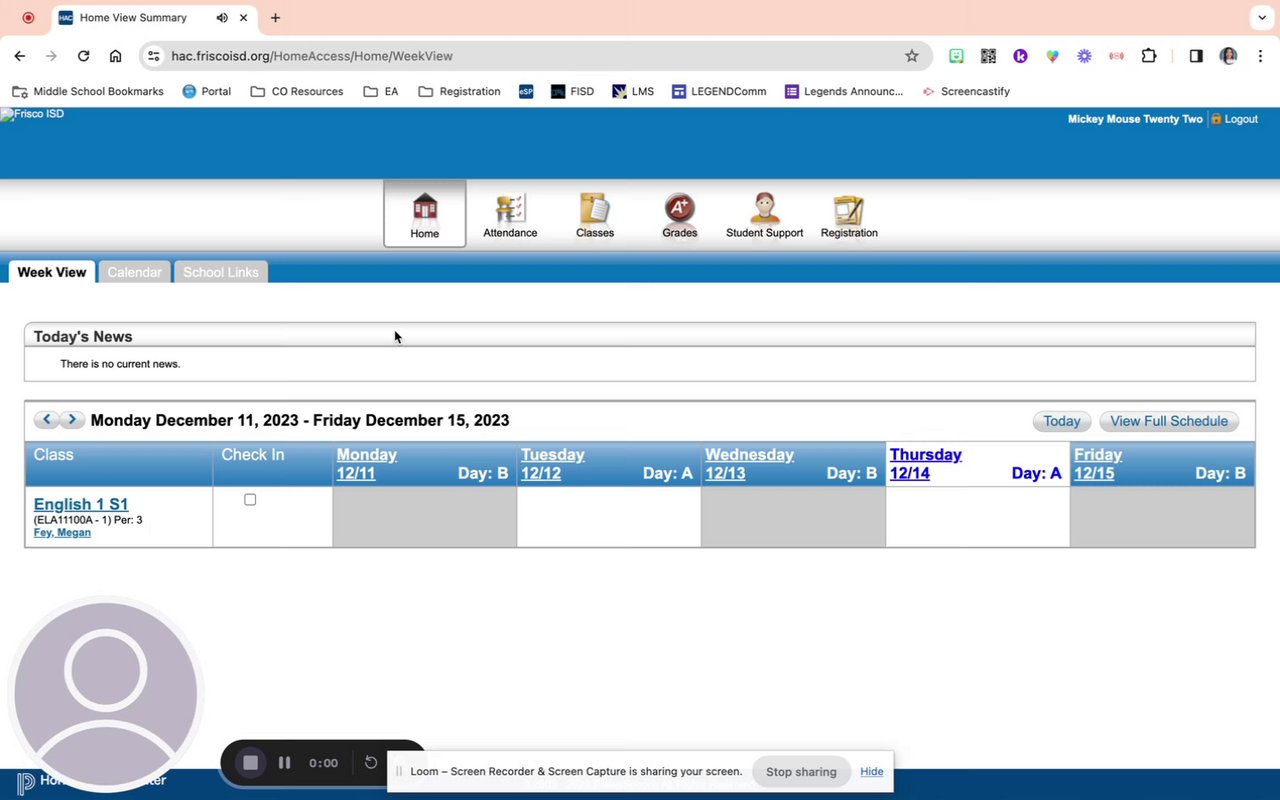Open the Attendance section icon
The image size is (1280, 800).
pos(510,214)
